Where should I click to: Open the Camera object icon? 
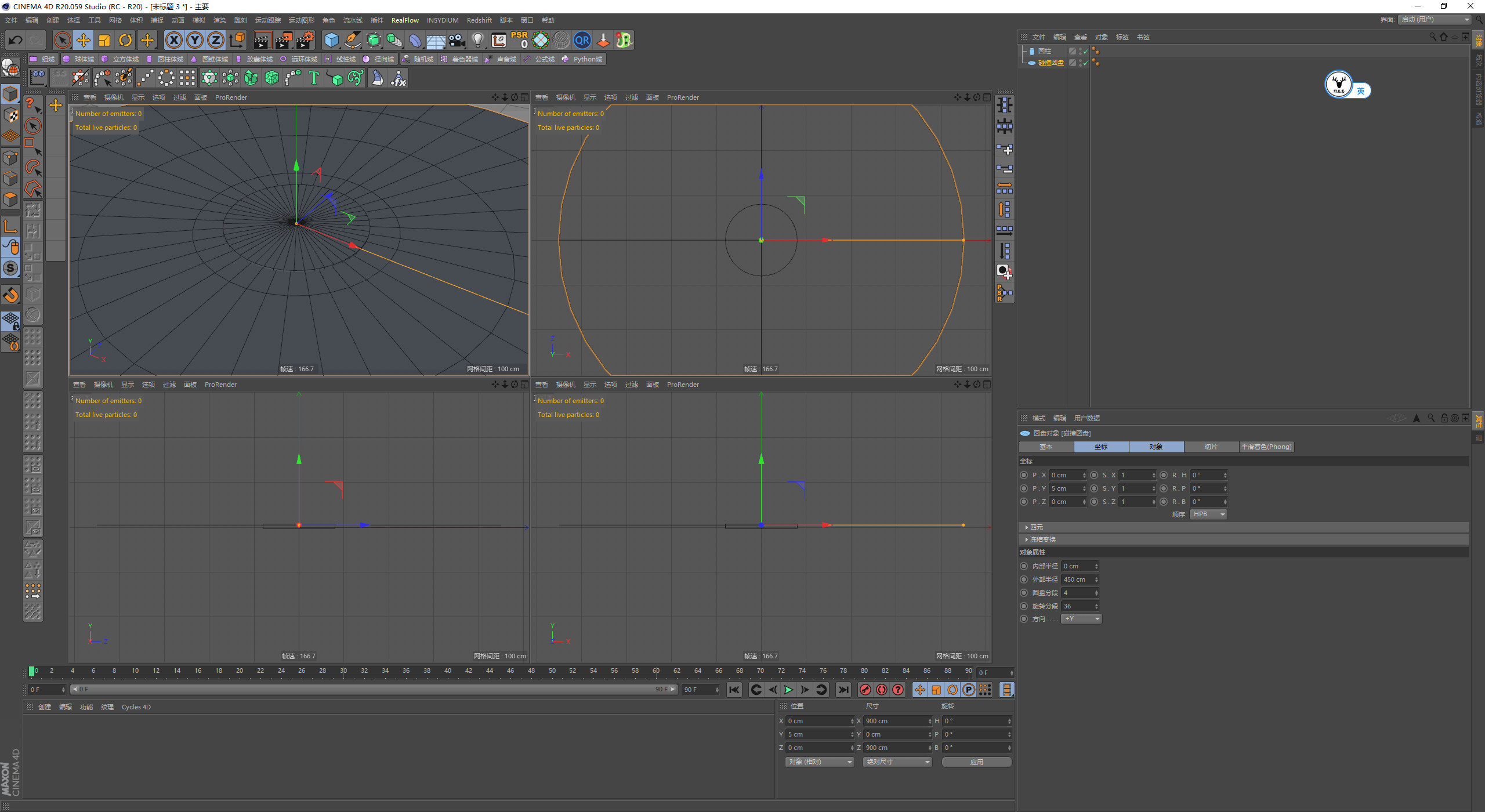click(x=457, y=40)
